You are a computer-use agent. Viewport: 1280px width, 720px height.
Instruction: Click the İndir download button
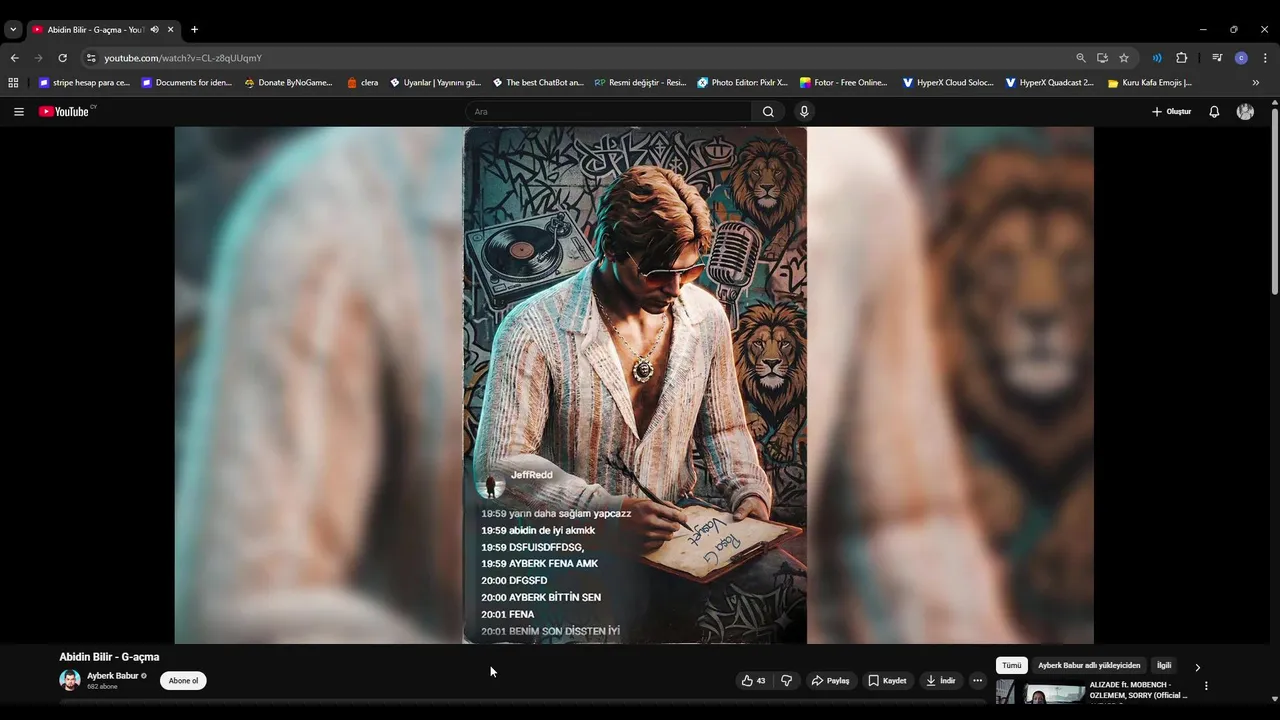(940, 681)
